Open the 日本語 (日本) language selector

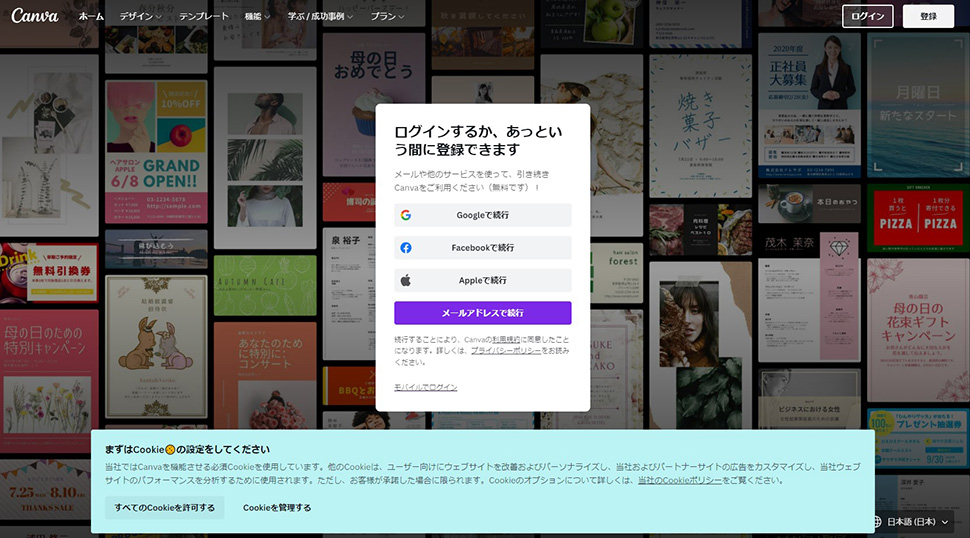(911, 522)
